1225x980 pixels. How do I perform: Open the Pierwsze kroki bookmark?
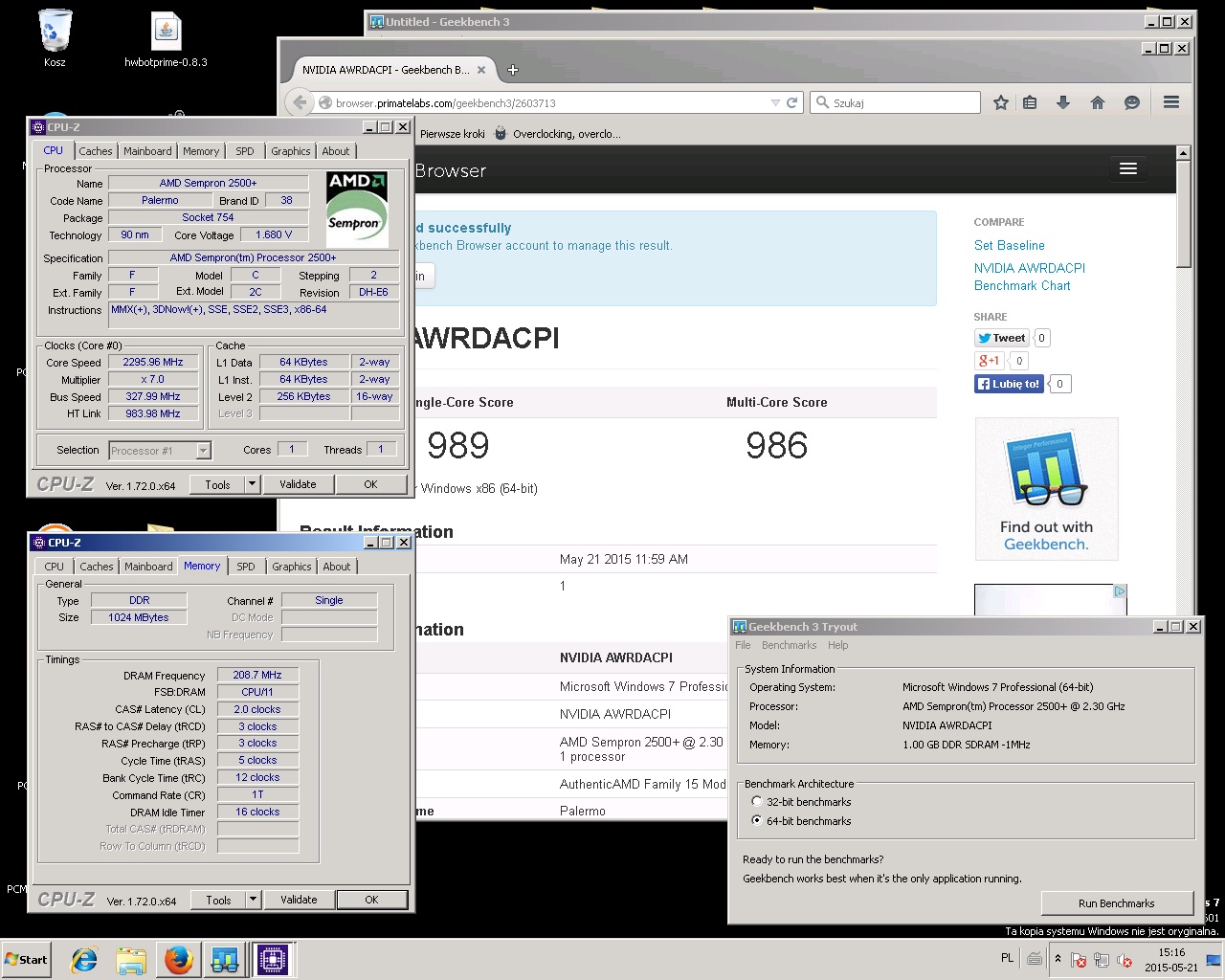coord(452,134)
